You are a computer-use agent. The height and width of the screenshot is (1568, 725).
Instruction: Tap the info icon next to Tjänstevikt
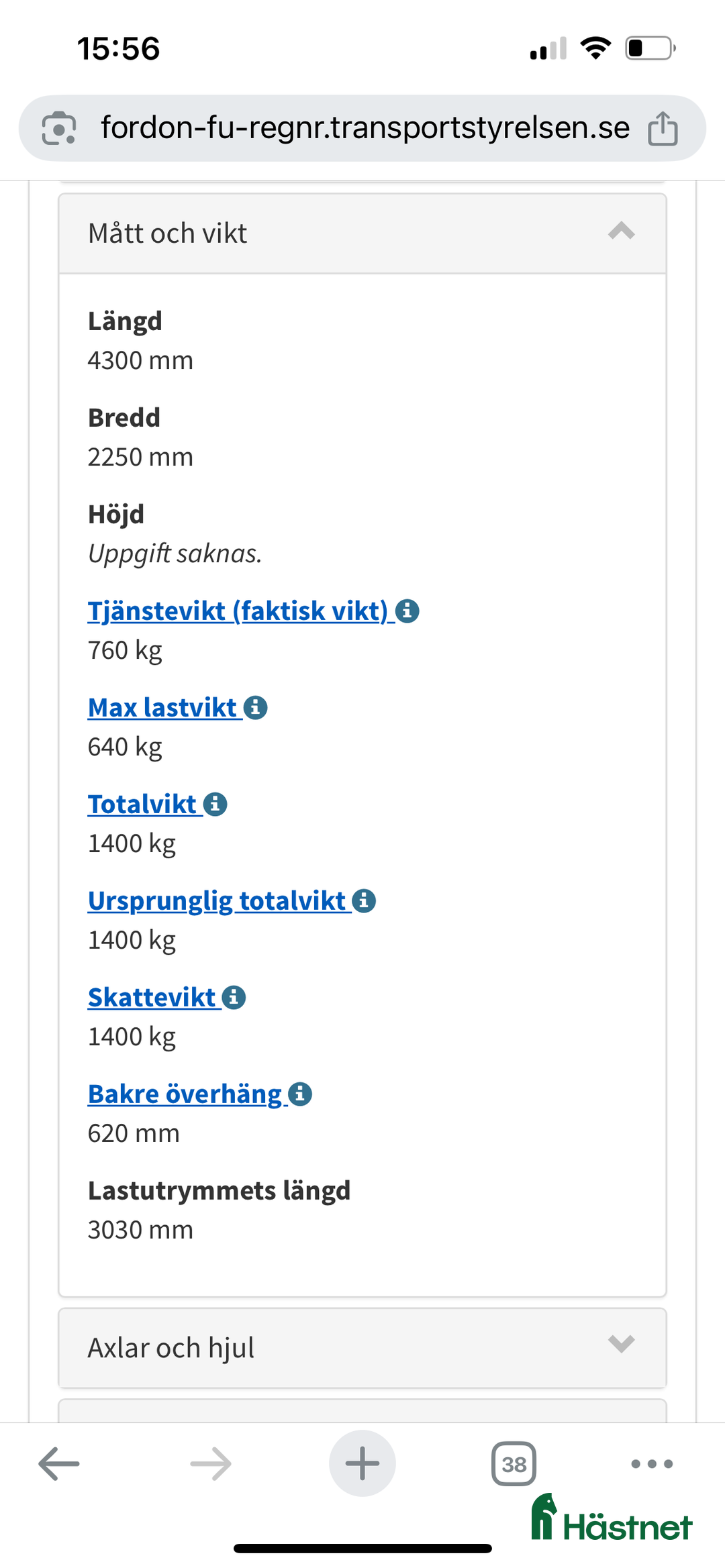(407, 611)
